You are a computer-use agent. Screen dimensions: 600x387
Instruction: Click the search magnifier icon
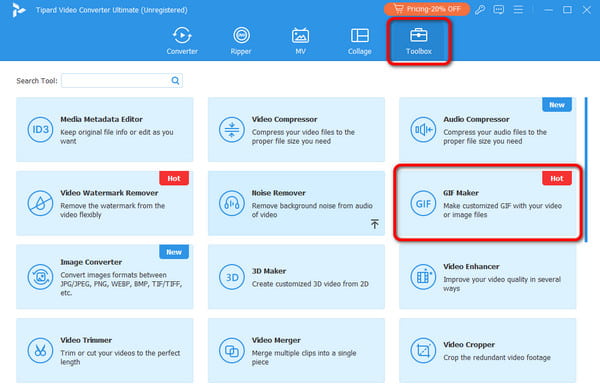175,80
